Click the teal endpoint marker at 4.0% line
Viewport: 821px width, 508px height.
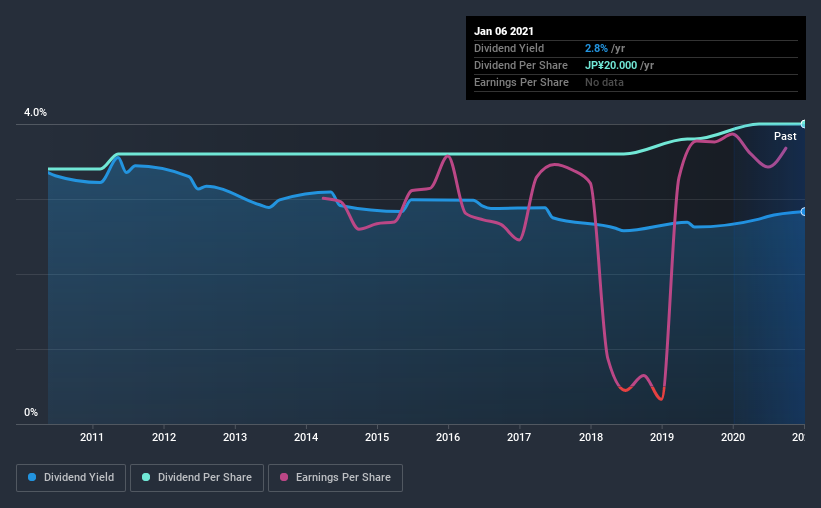(x=803, y=124)
